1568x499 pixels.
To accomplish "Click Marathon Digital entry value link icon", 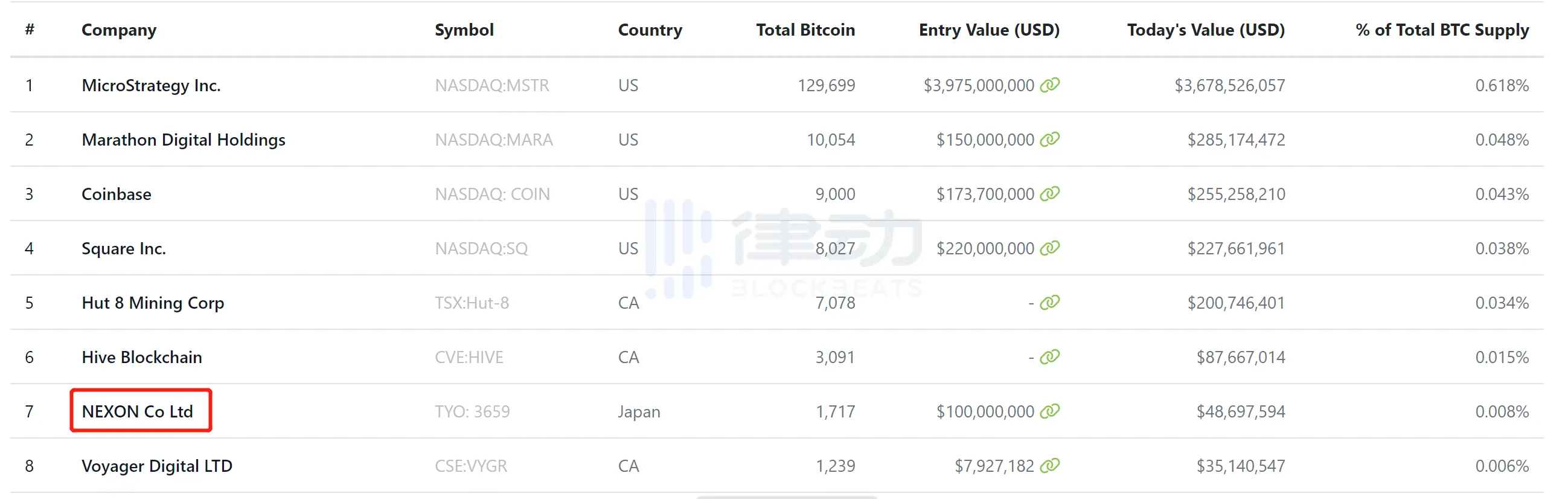I will pyautogui.click(x=1049, y=140).
